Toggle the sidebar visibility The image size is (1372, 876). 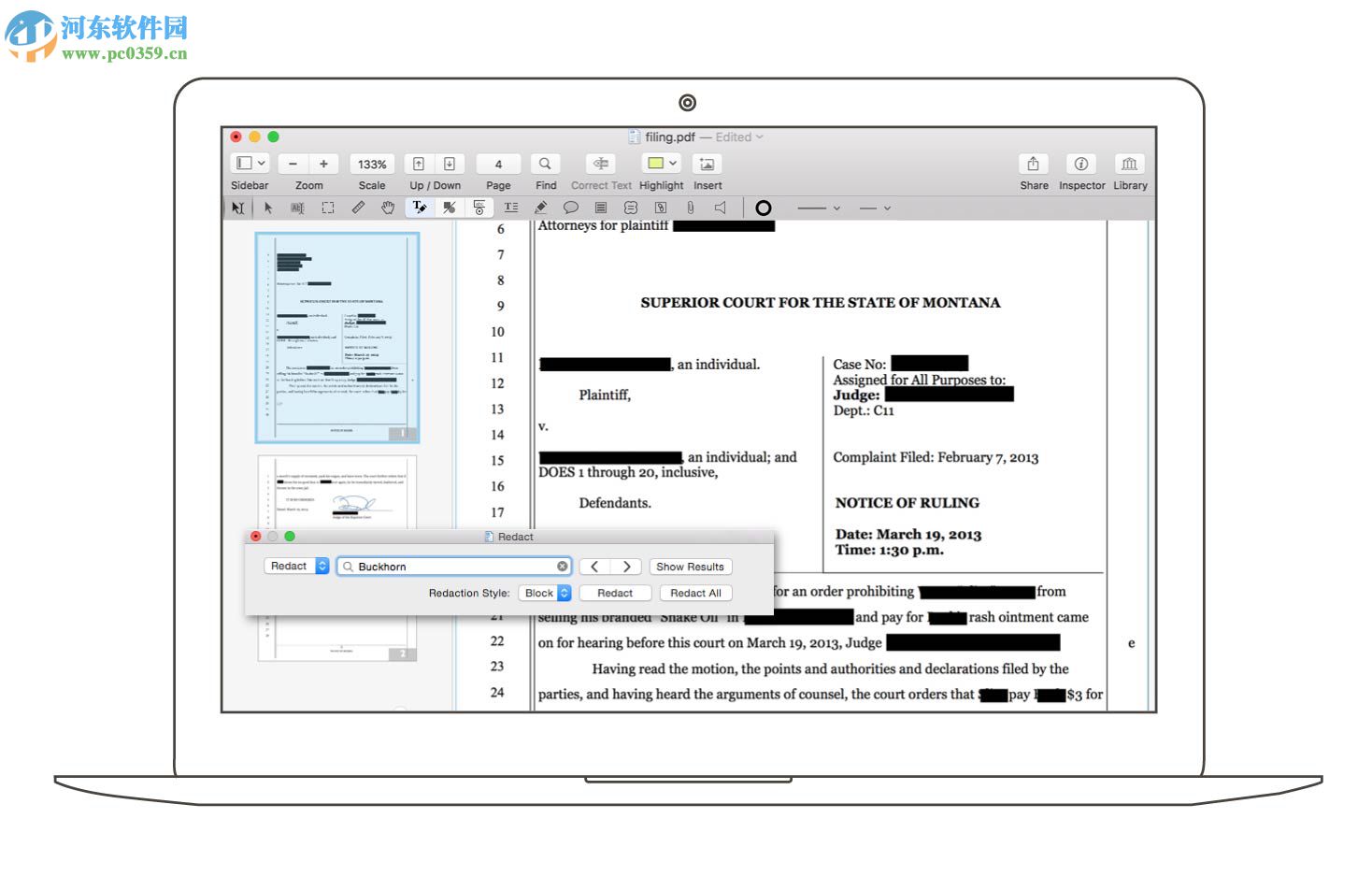point(245,163)
